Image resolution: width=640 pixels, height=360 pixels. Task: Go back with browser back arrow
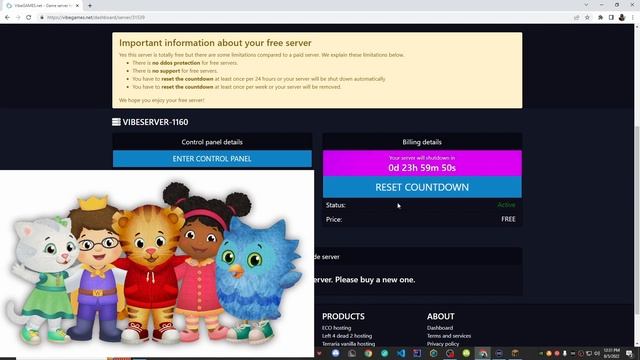[7, 18]
